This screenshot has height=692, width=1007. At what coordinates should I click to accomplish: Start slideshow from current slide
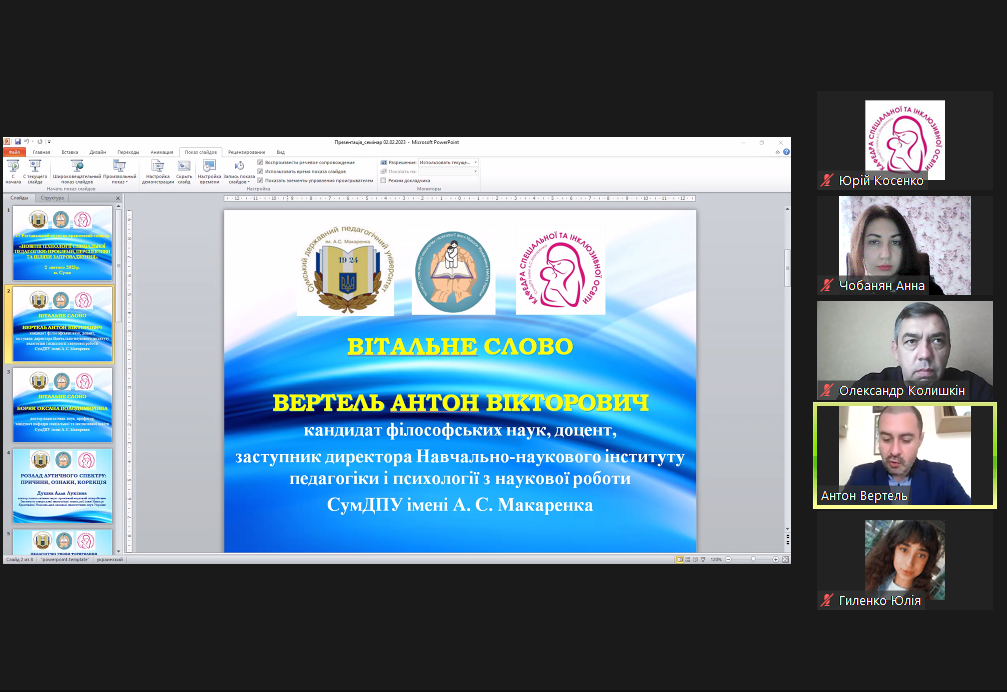[35, 168]
